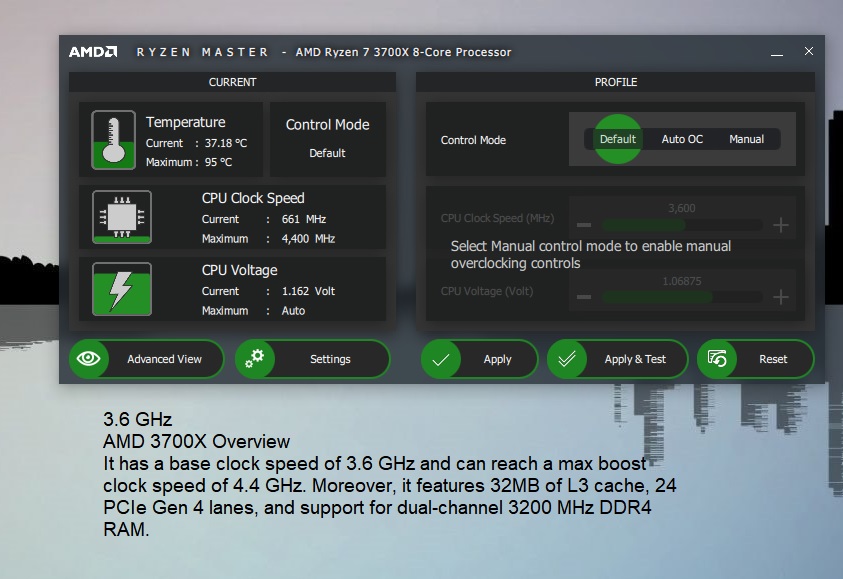Click the CPU Voltage (Volt) slider bar
This screenshot has height=579, width=843.
coord(682,297)
